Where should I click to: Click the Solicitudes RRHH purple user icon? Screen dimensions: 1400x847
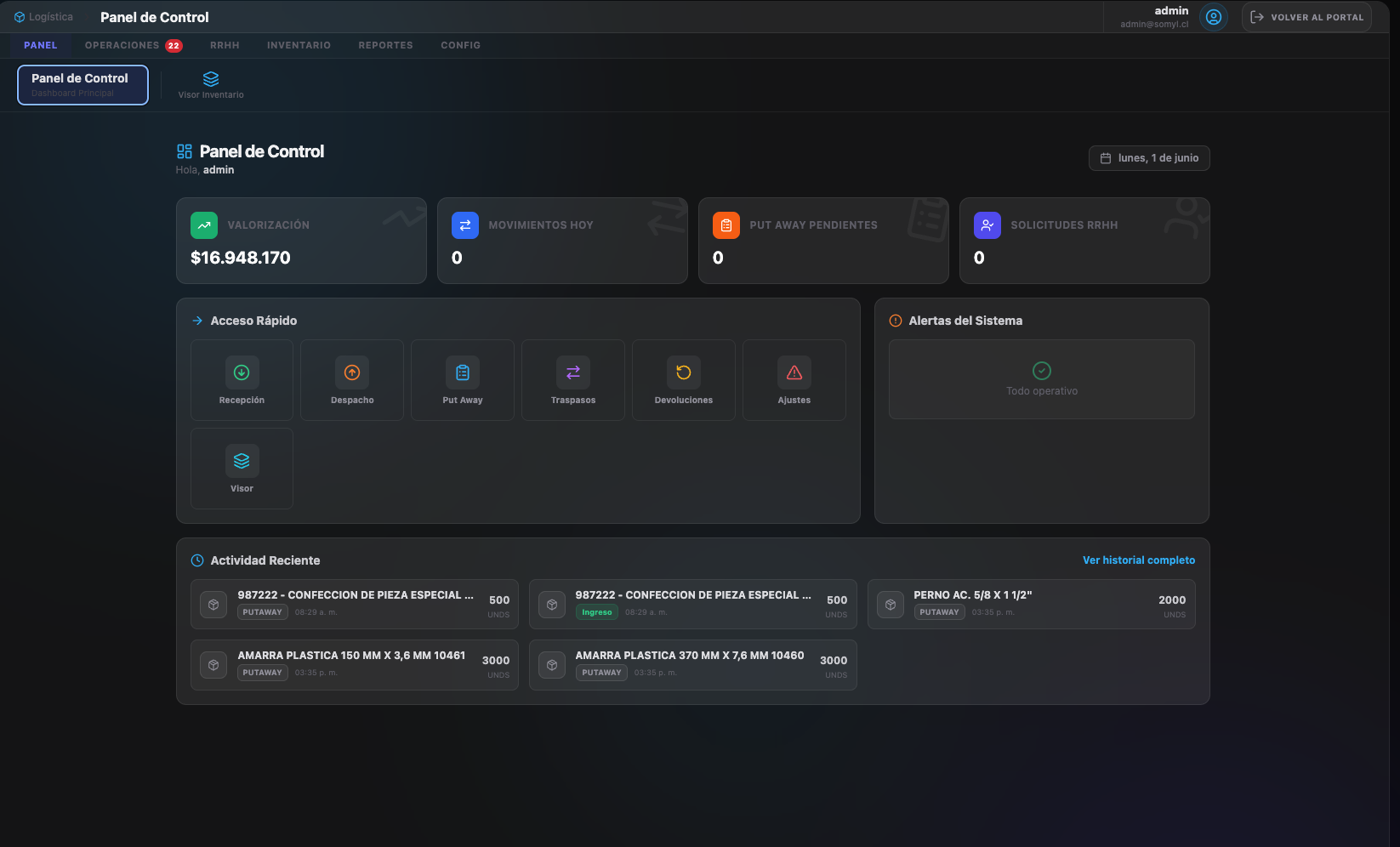click(987, 225)
